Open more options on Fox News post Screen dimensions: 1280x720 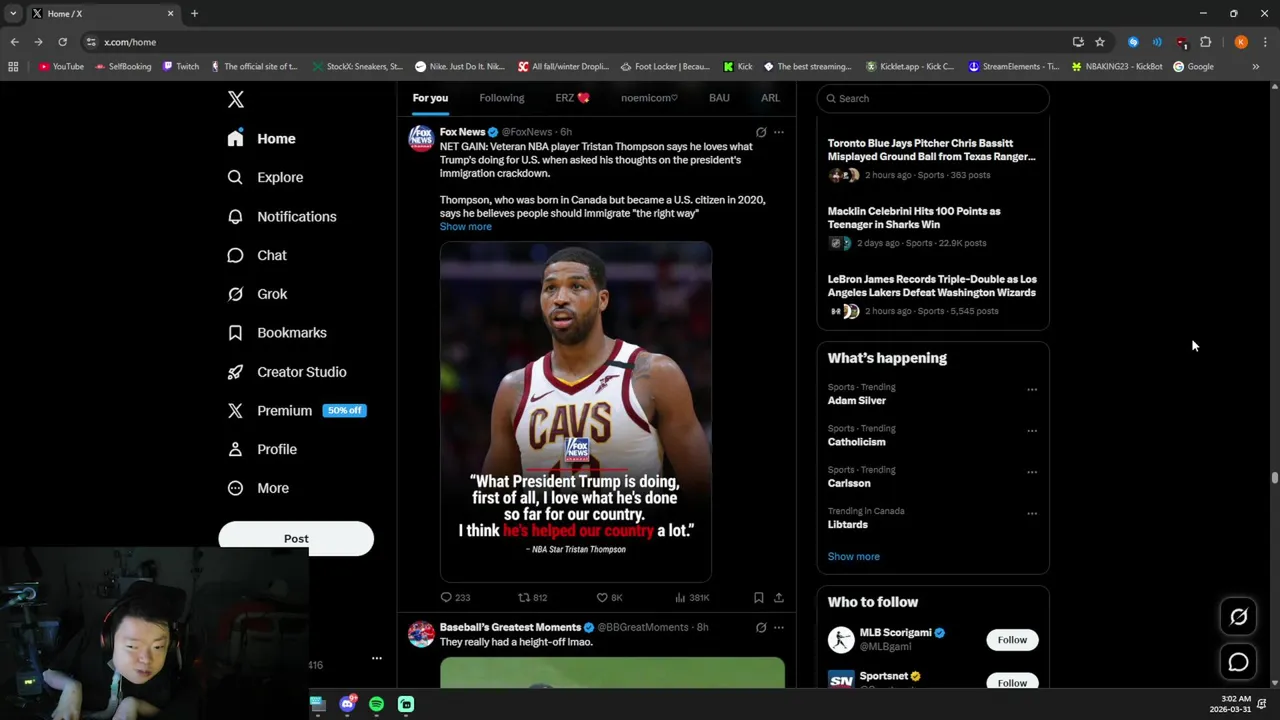point(779,132)
